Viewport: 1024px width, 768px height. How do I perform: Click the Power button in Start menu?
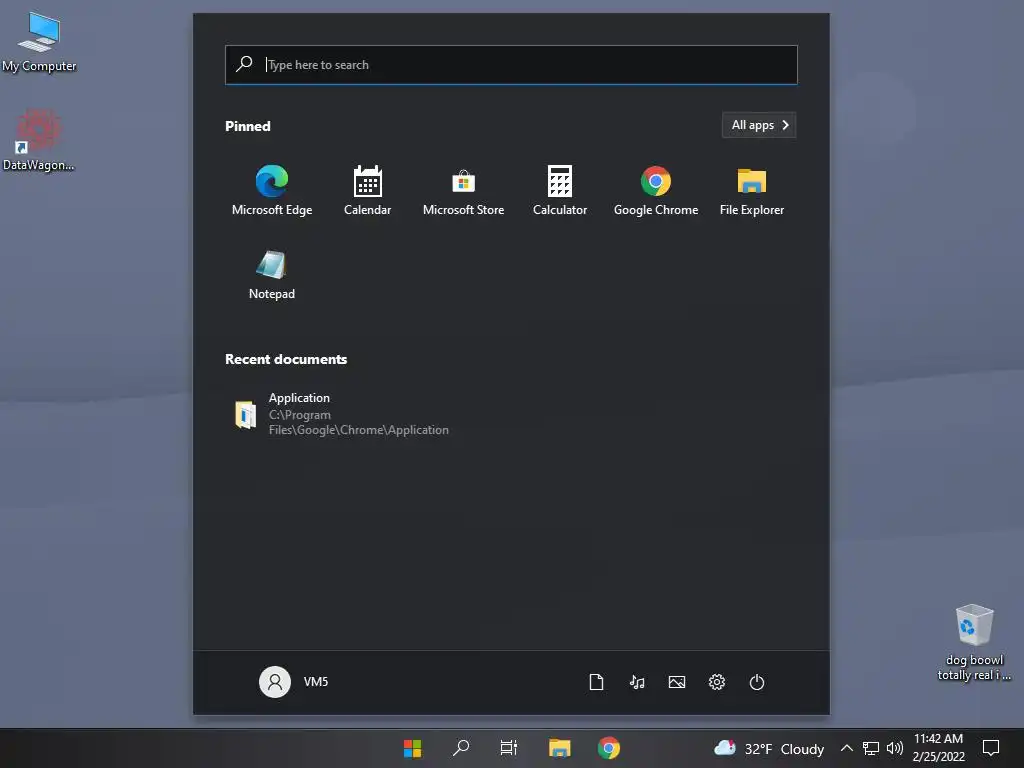(x=756, y=682)
